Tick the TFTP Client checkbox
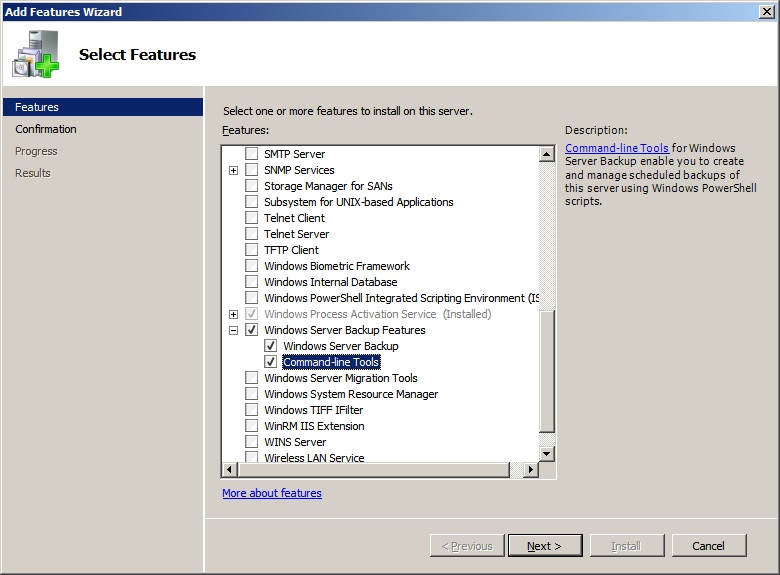Screen dimensions: 780x575 pos(252,250)
